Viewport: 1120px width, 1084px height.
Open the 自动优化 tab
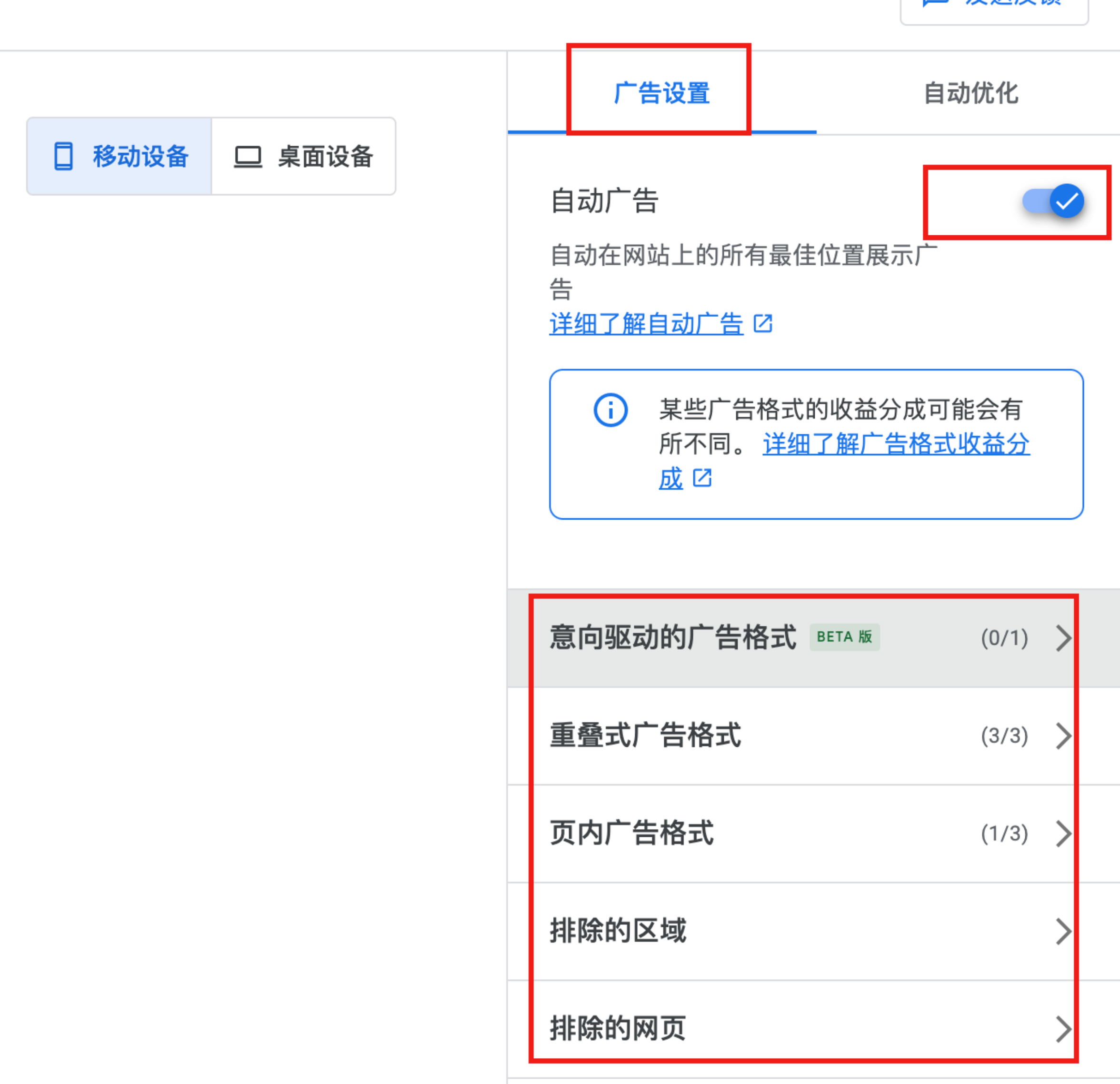click(971, 93)
